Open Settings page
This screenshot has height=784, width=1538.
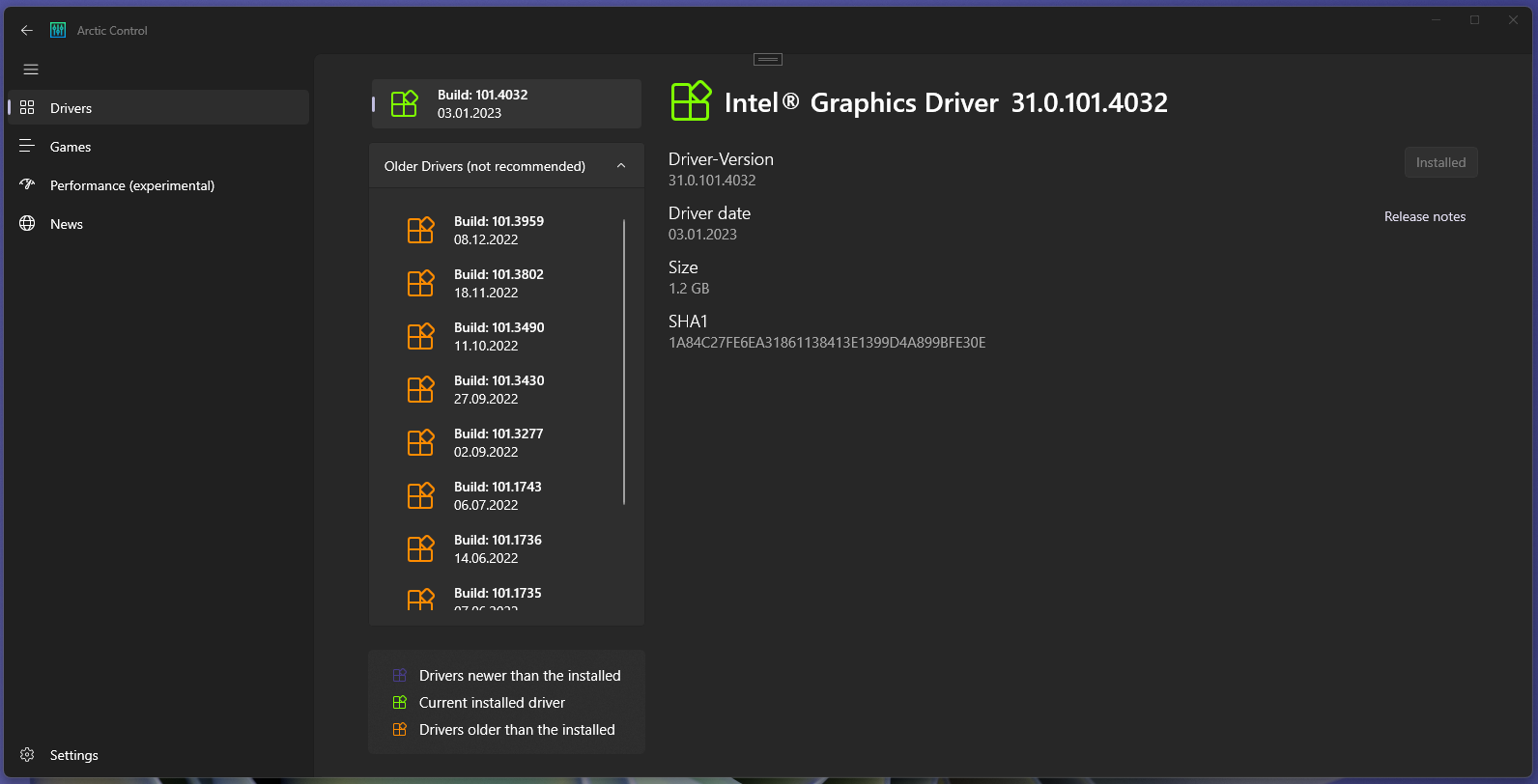point(158,754)
